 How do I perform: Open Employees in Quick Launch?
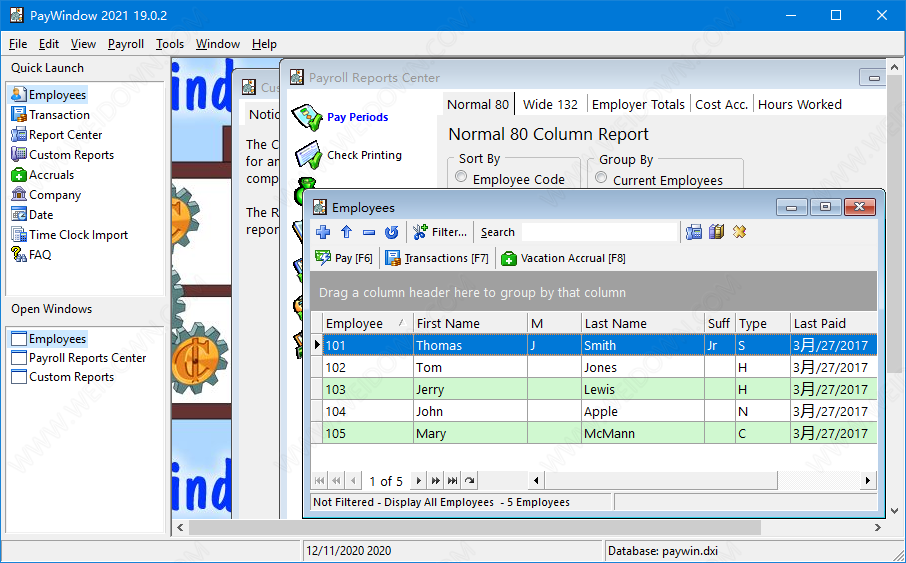coord(49,95)
